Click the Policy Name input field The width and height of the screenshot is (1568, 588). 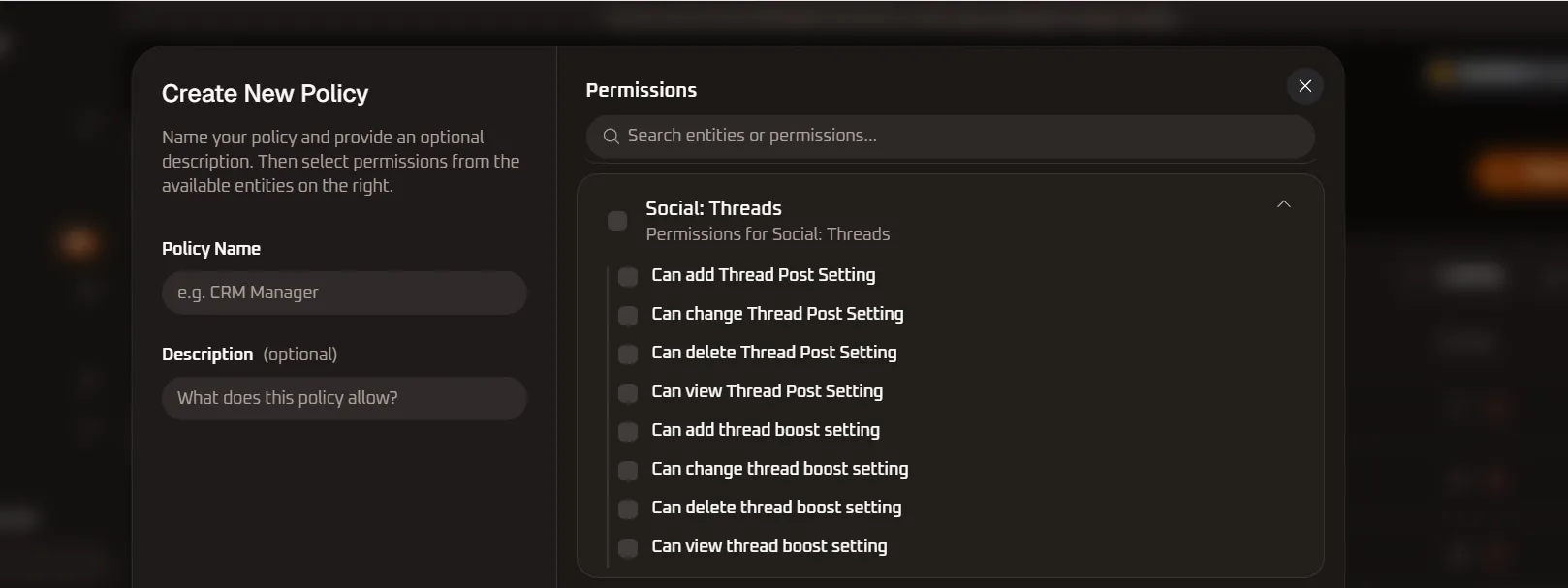click(344, 293)
